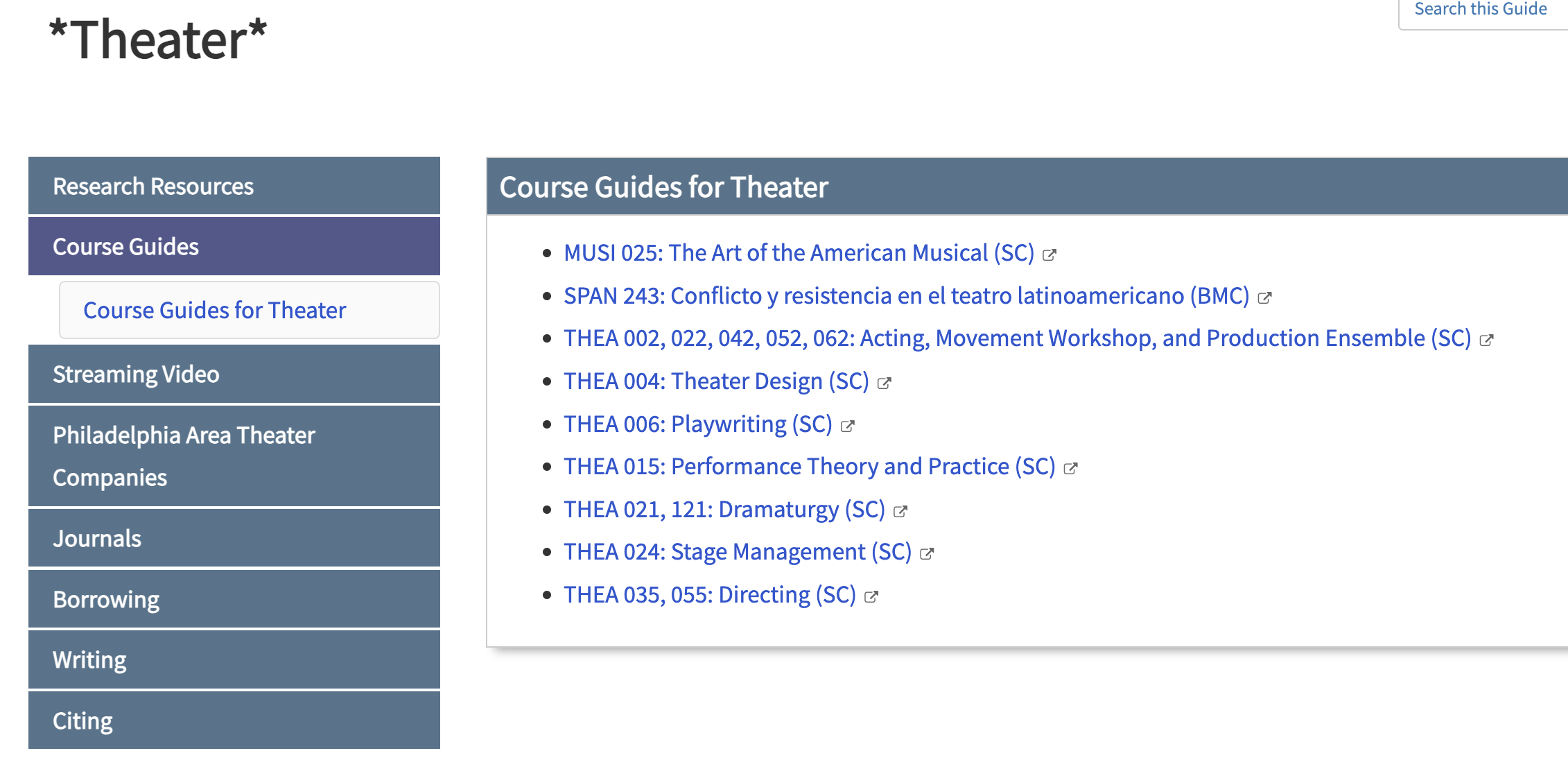This screenshot has width=1568, height=778.
Task: Click external link icon beside Theater Design
Action: click(884, 383)
